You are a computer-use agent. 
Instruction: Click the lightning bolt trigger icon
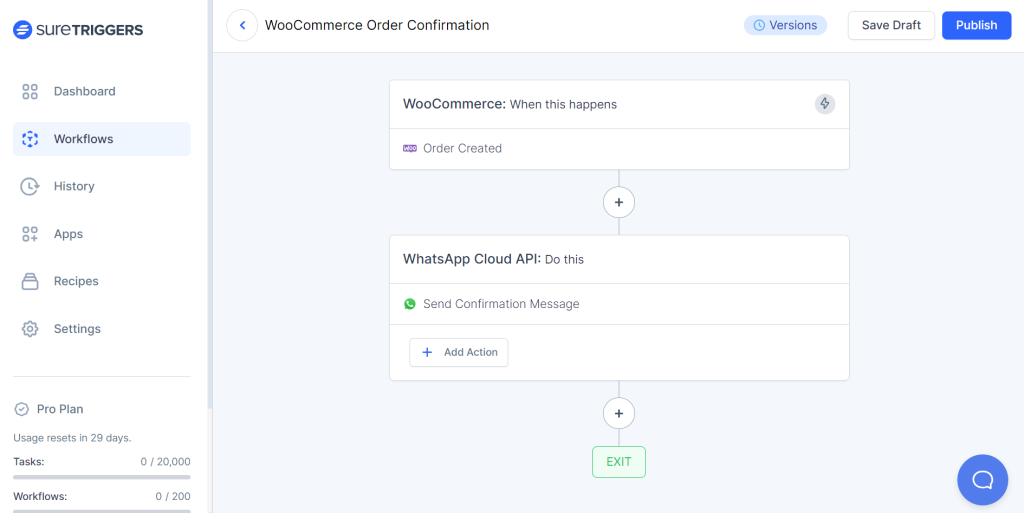pos(825,103)
